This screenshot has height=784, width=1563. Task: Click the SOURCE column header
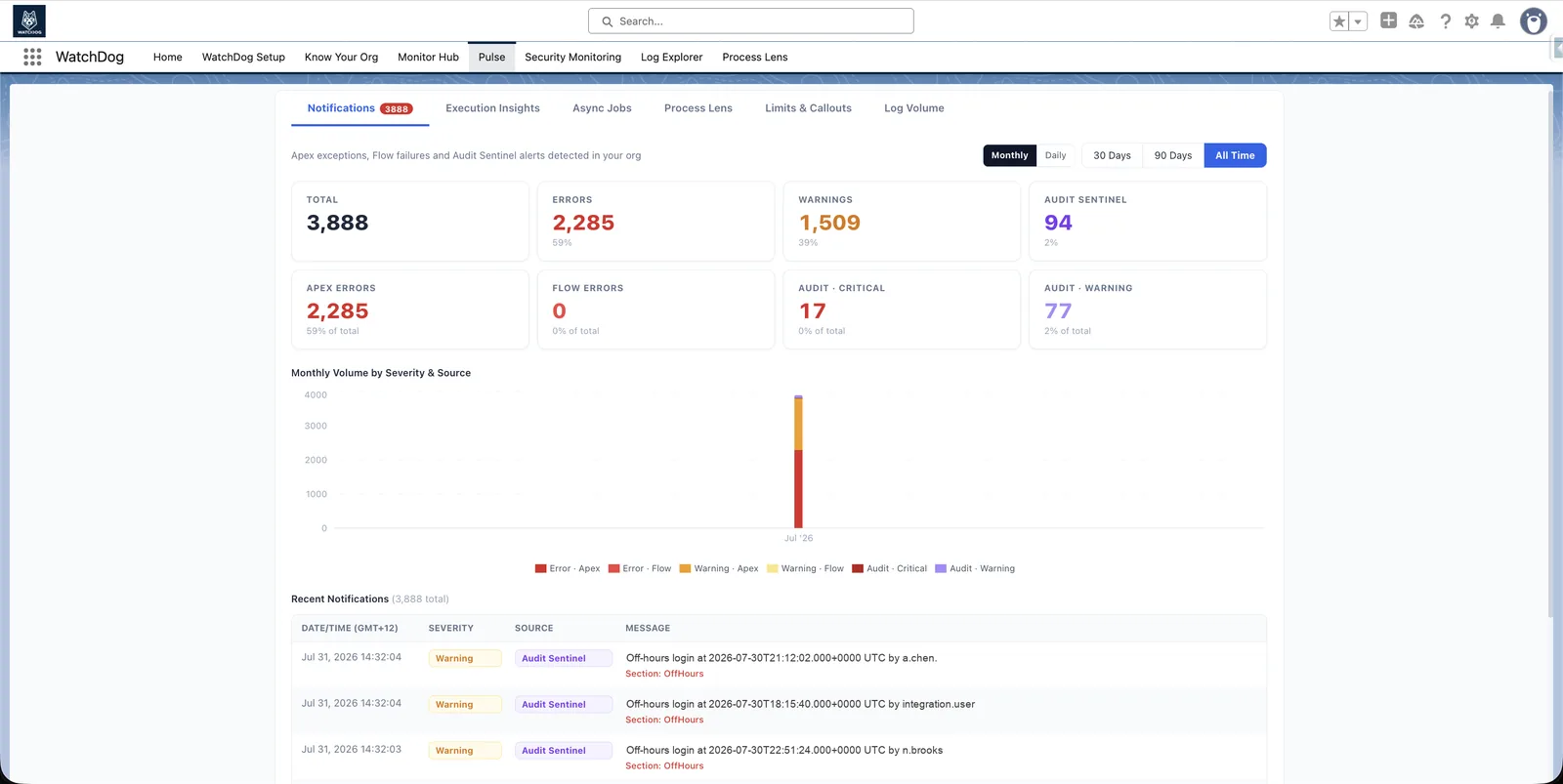(x=533, y=628)
